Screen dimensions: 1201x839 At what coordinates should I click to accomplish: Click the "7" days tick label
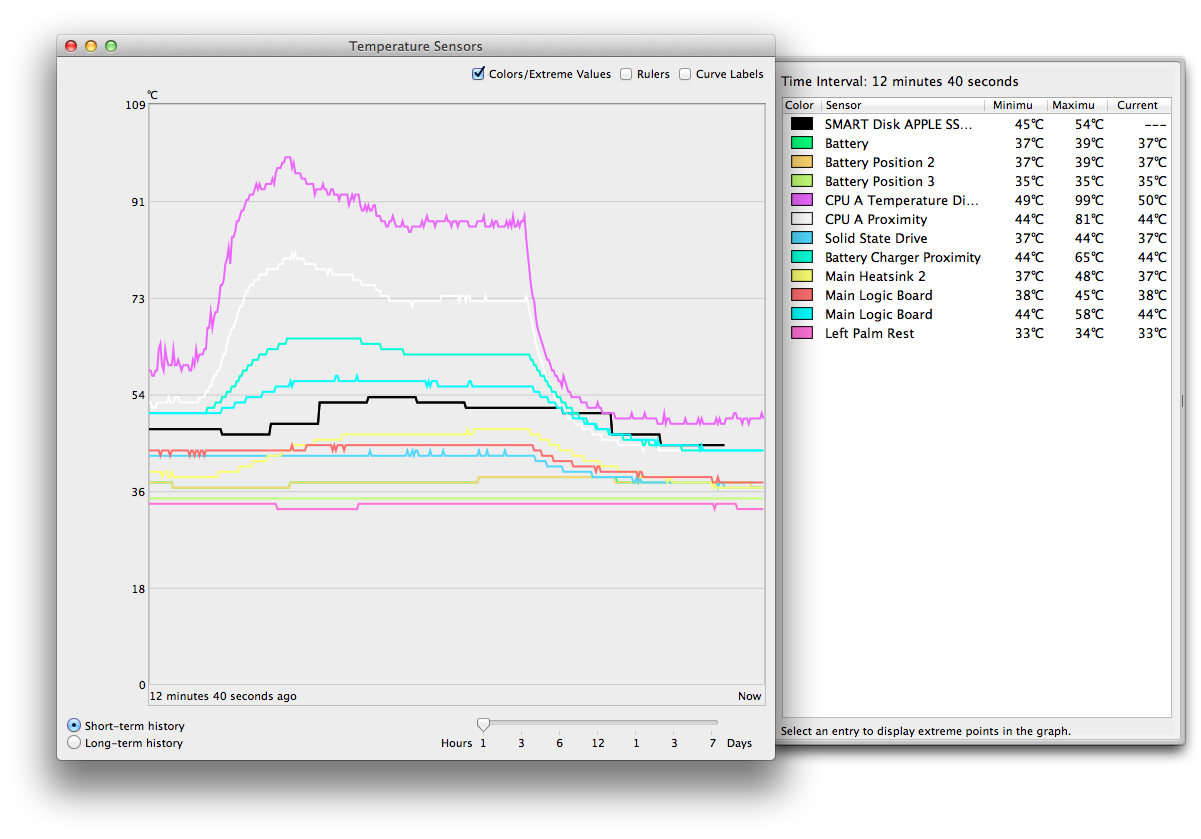(x=713, y=743)
